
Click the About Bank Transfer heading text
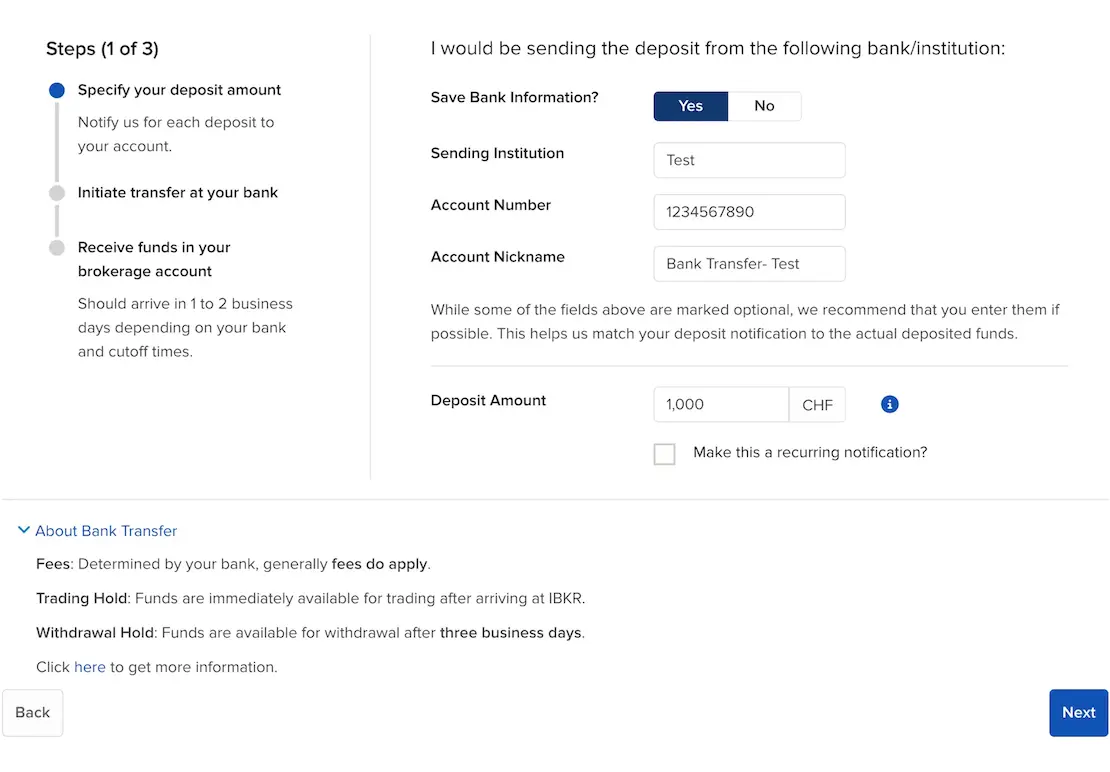(x=106, y=531)
